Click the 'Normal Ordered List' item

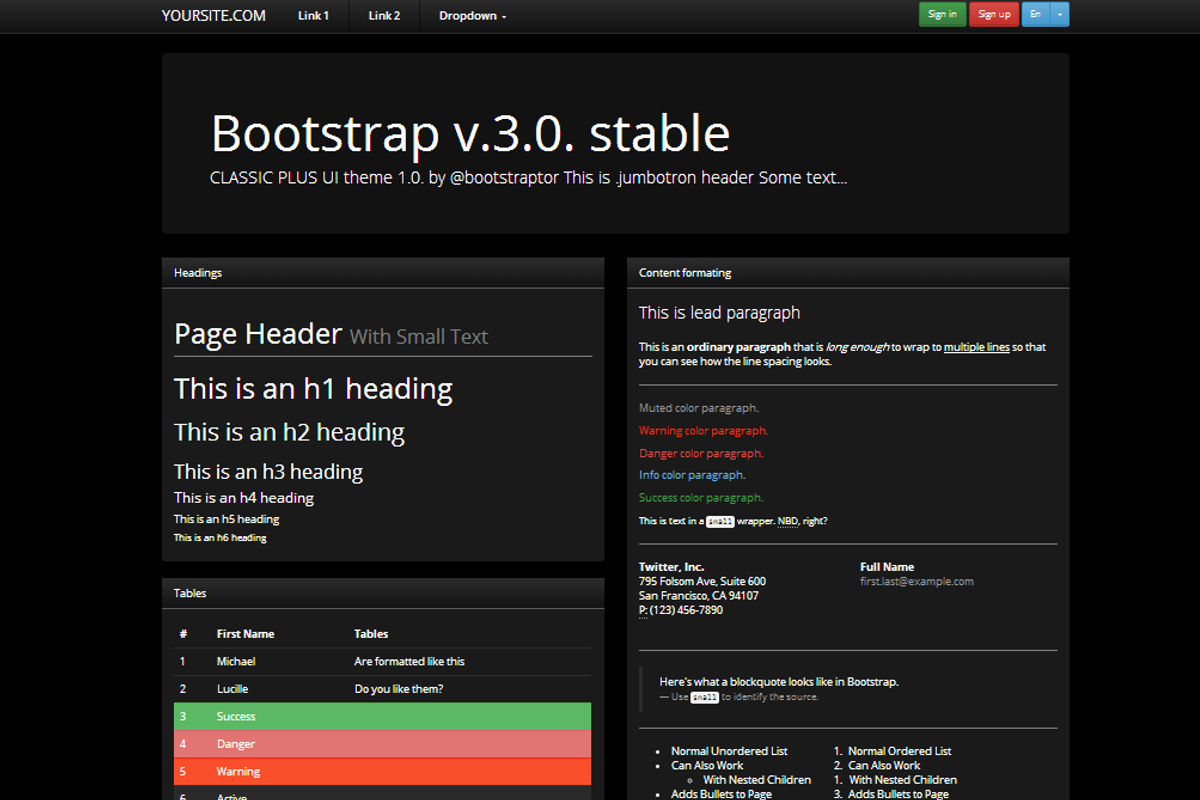pos(899,751)
